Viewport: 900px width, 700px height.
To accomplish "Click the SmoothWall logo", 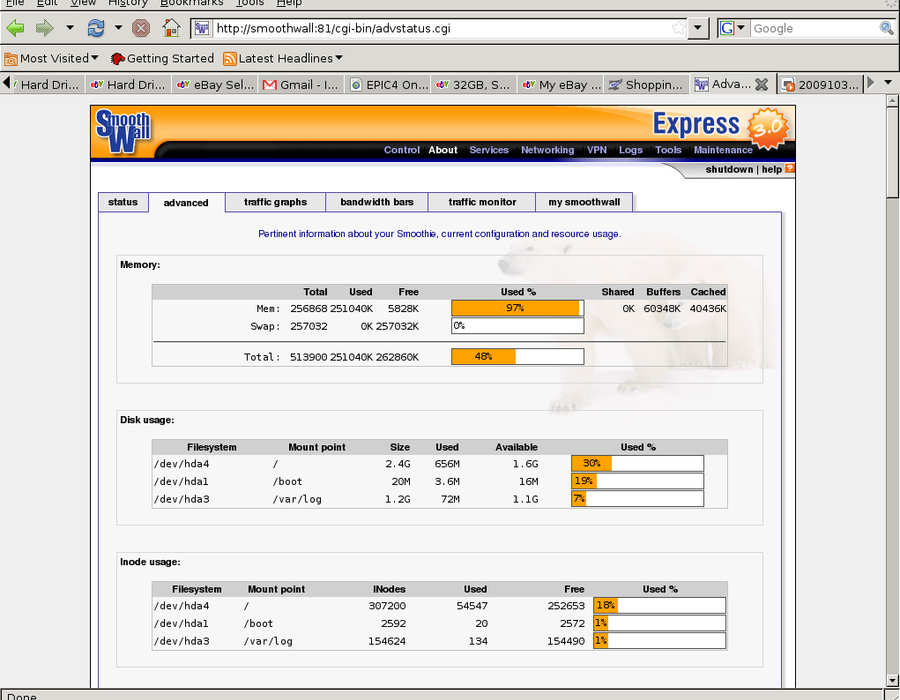I will [x=123, y=131].
